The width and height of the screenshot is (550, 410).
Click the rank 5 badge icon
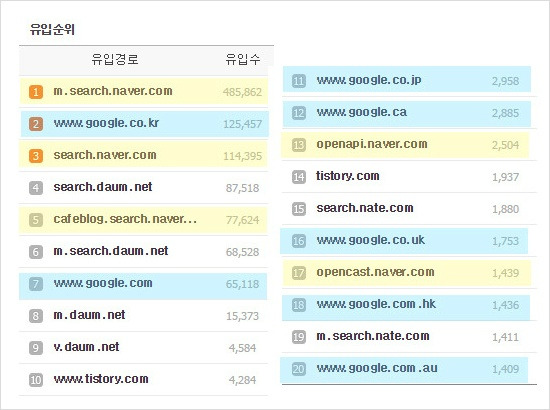click(36, 220)
